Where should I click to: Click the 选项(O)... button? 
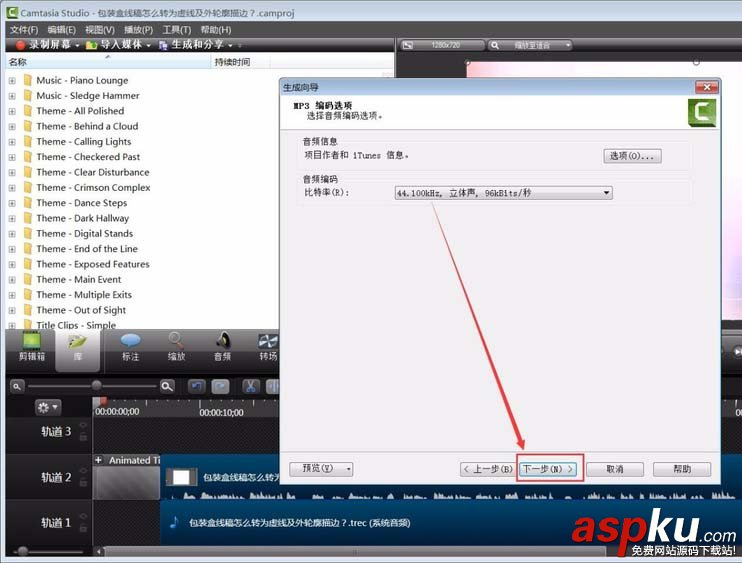(632, 156)
